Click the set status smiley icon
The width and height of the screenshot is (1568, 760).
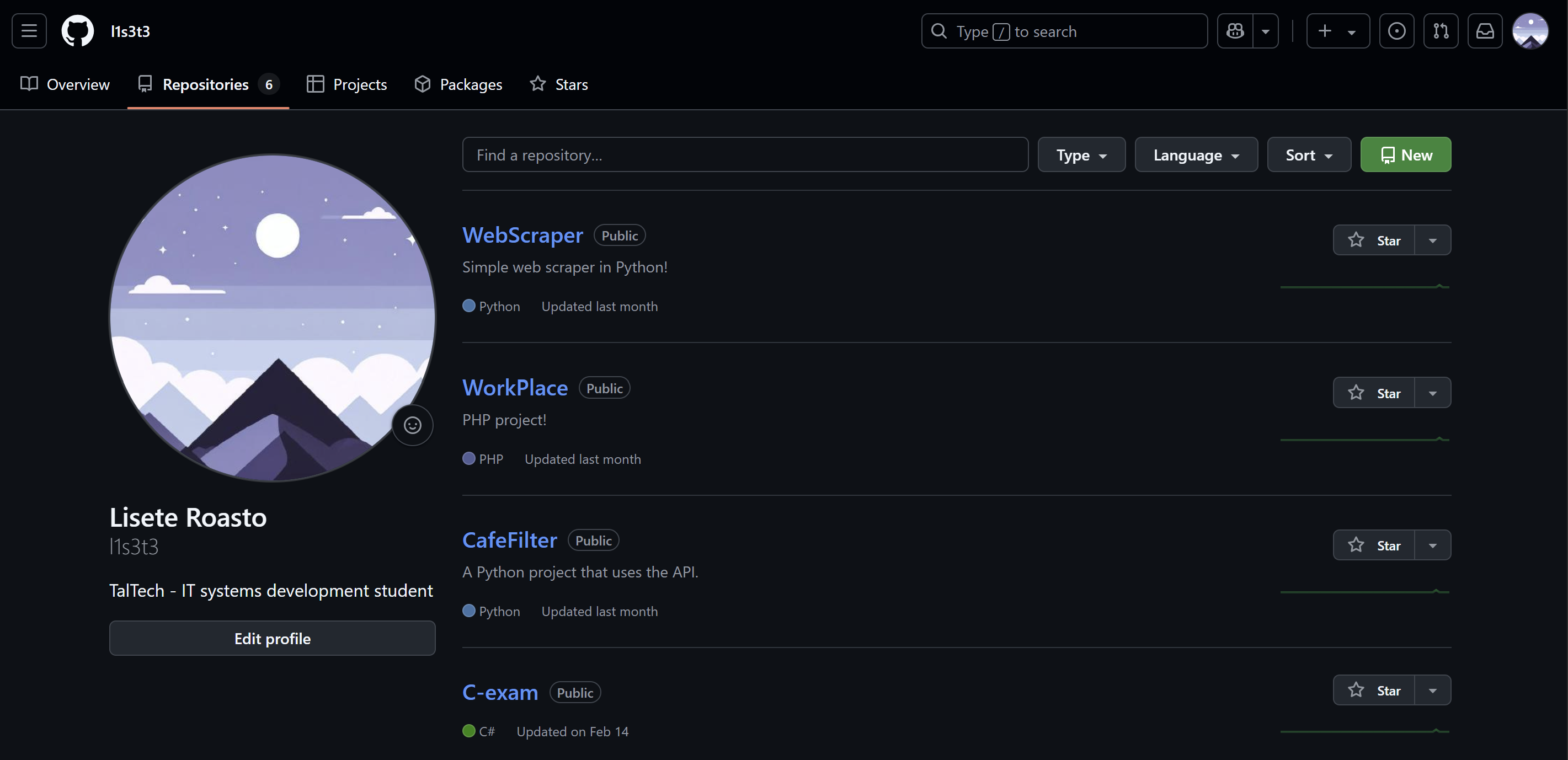coord(412,425)
